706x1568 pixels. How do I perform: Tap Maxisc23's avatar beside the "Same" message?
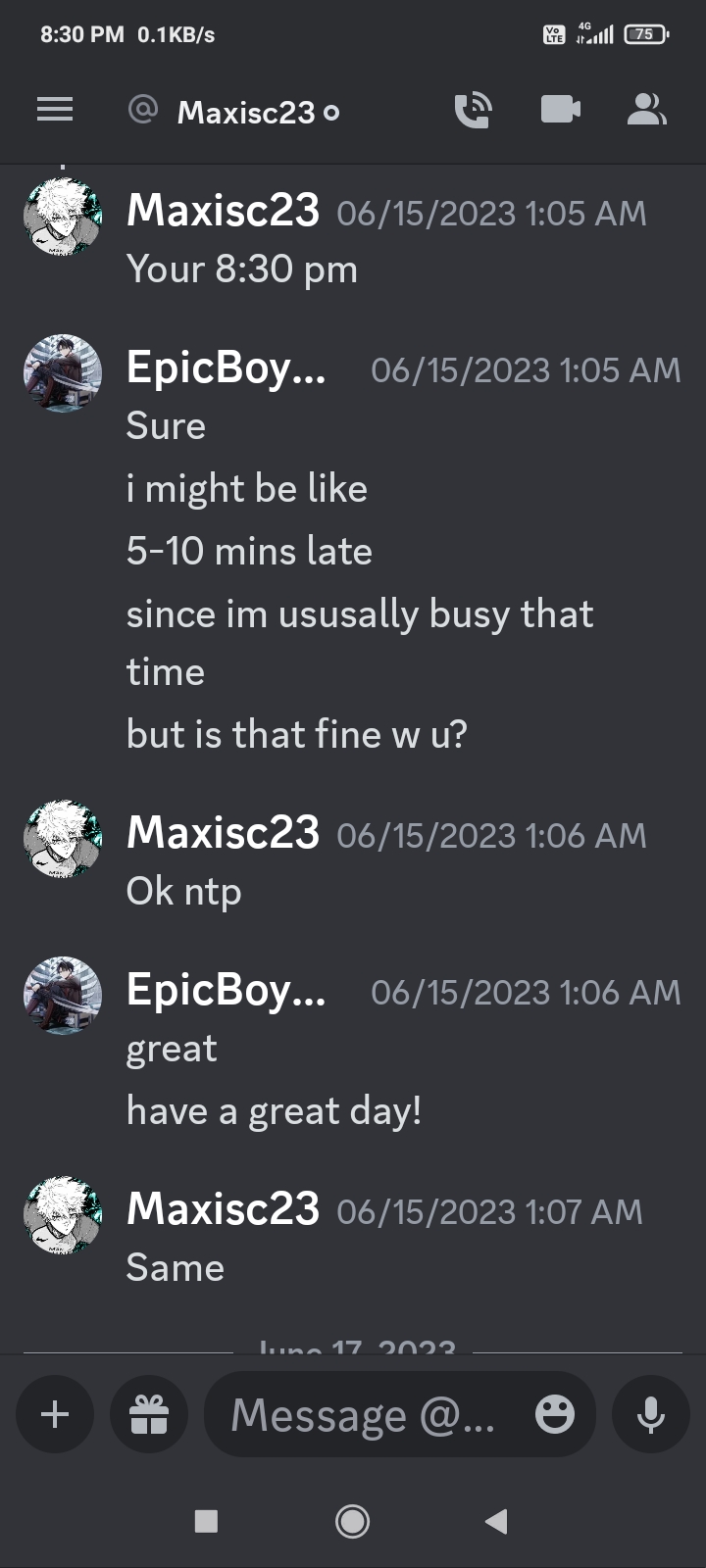click(63, 1215)
